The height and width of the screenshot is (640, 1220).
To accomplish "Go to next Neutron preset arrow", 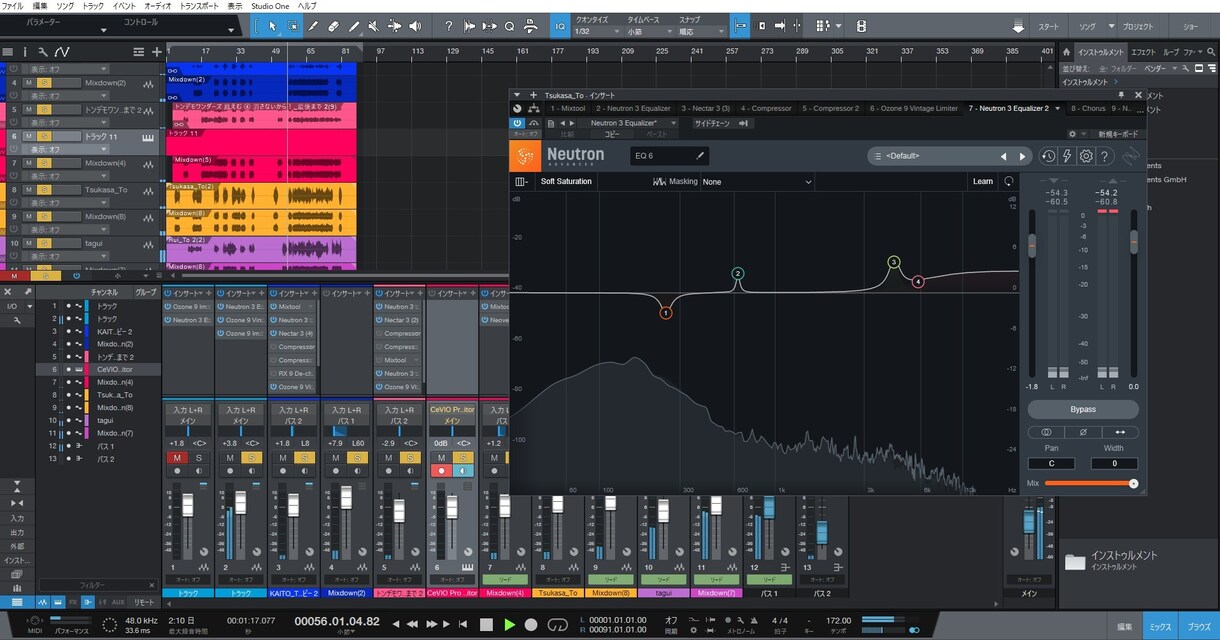I will (x=1022, y=156).
